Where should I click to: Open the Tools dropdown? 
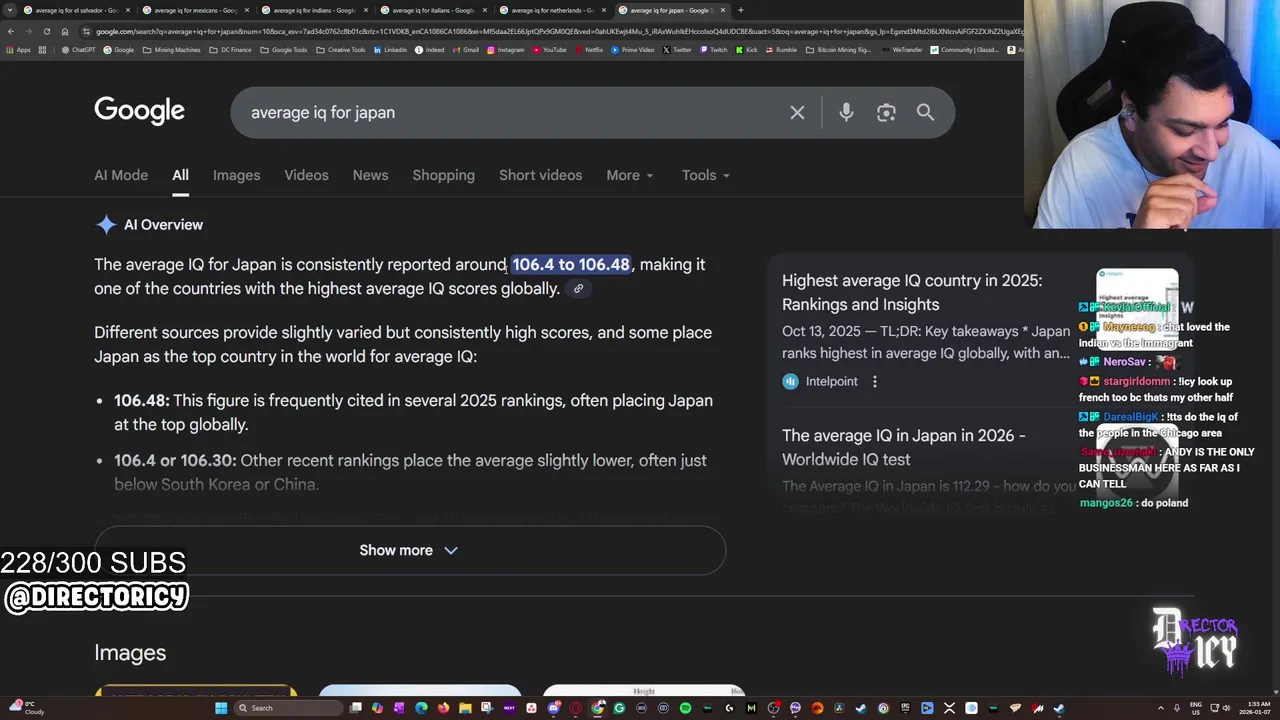(706, 175)
